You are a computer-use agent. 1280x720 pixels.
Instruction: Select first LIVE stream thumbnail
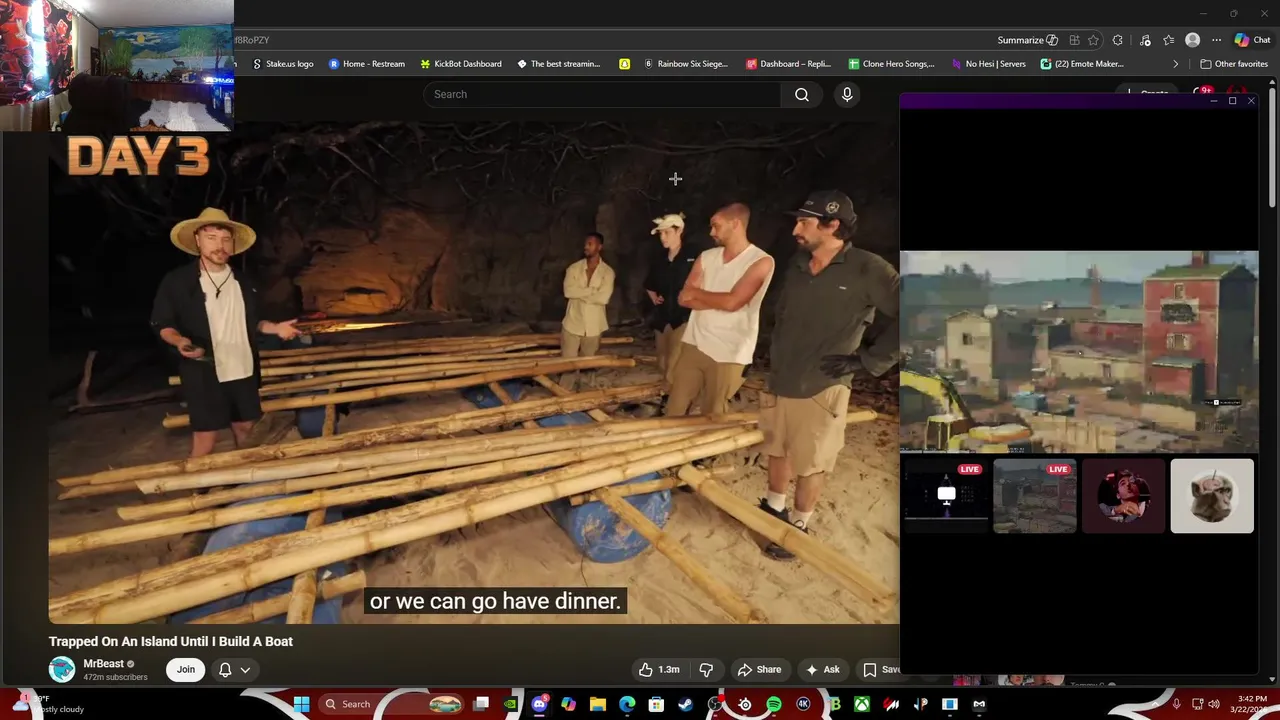[945, 496]
